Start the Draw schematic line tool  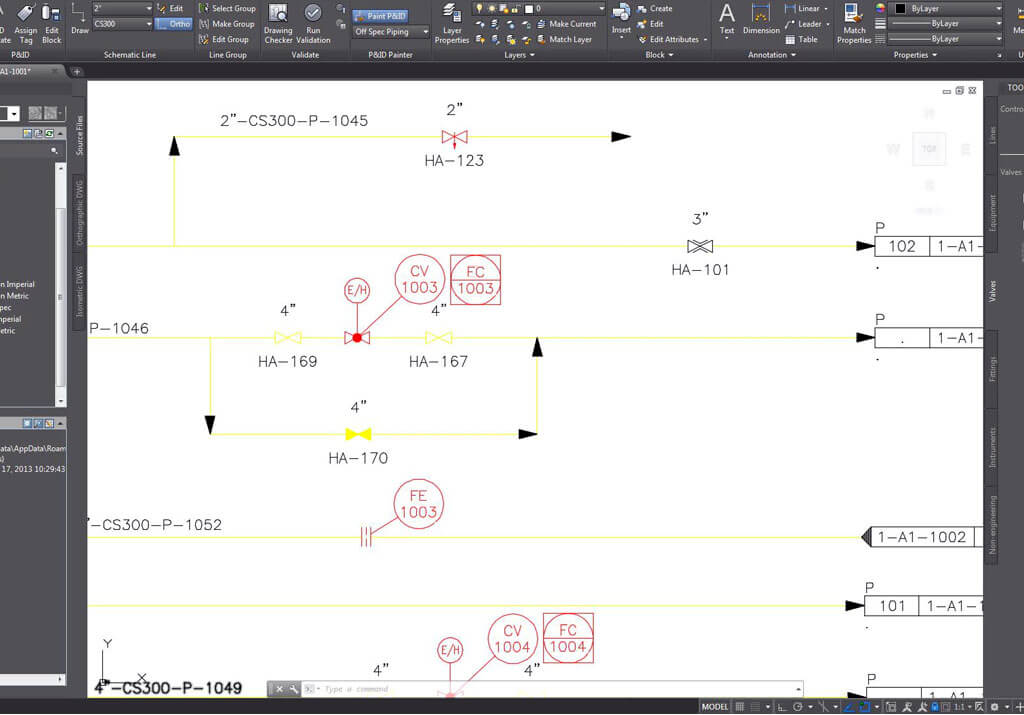(x=80, y=20)
